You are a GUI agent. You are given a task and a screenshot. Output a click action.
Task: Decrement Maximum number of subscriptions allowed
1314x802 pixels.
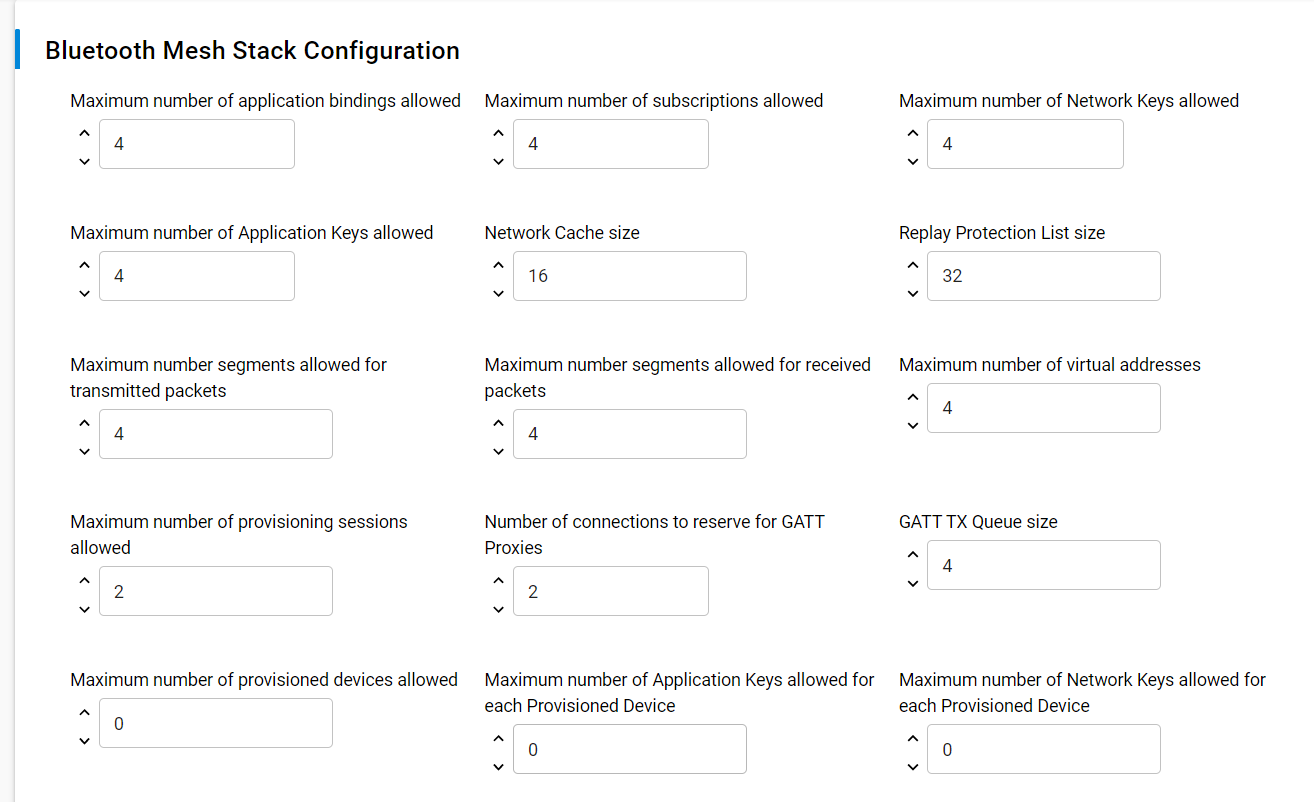pos(498,161)
